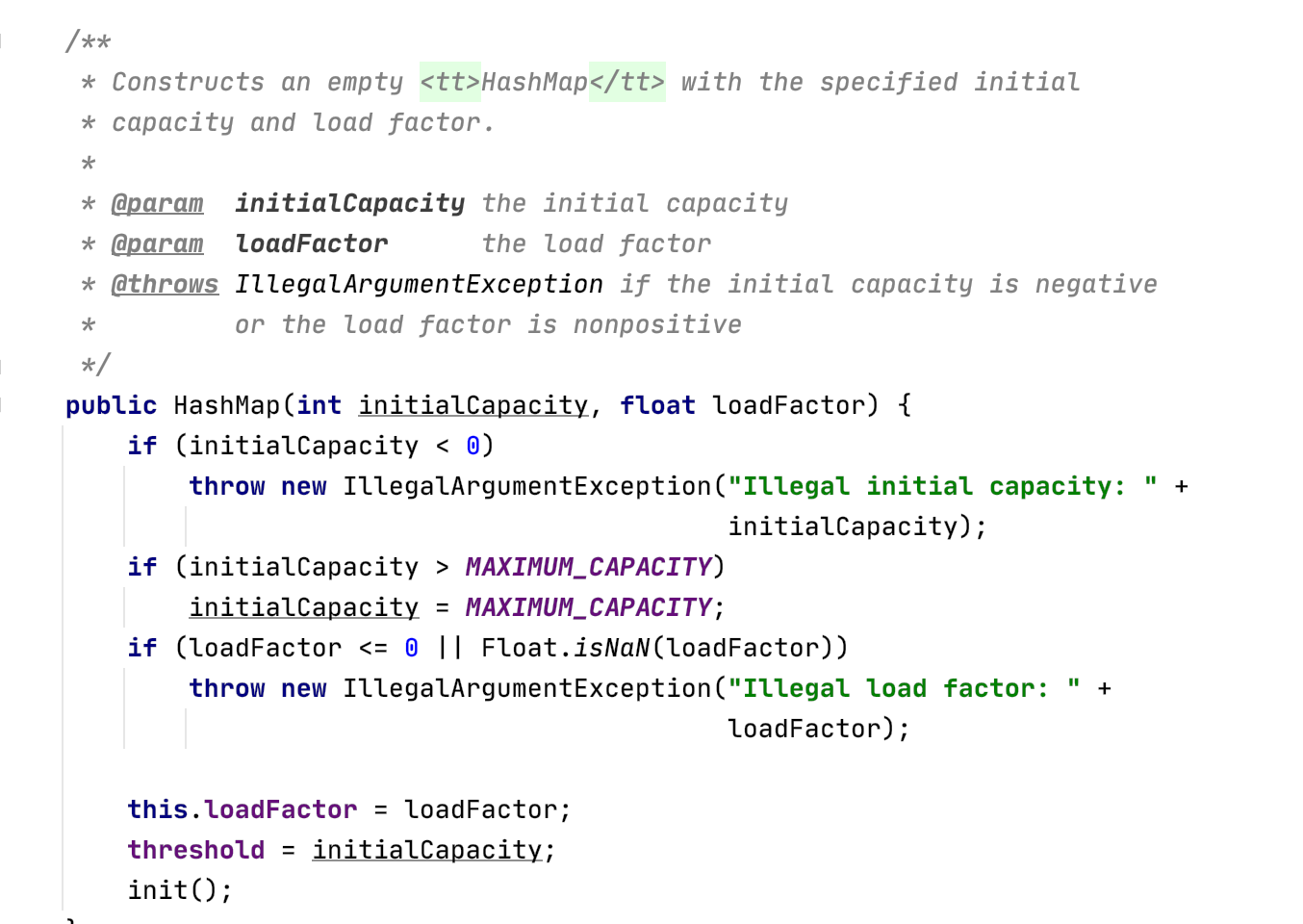Click the opening <tt> tag in comment
This screenshot has width=1303, height=924.
click(x=449, y=83)
